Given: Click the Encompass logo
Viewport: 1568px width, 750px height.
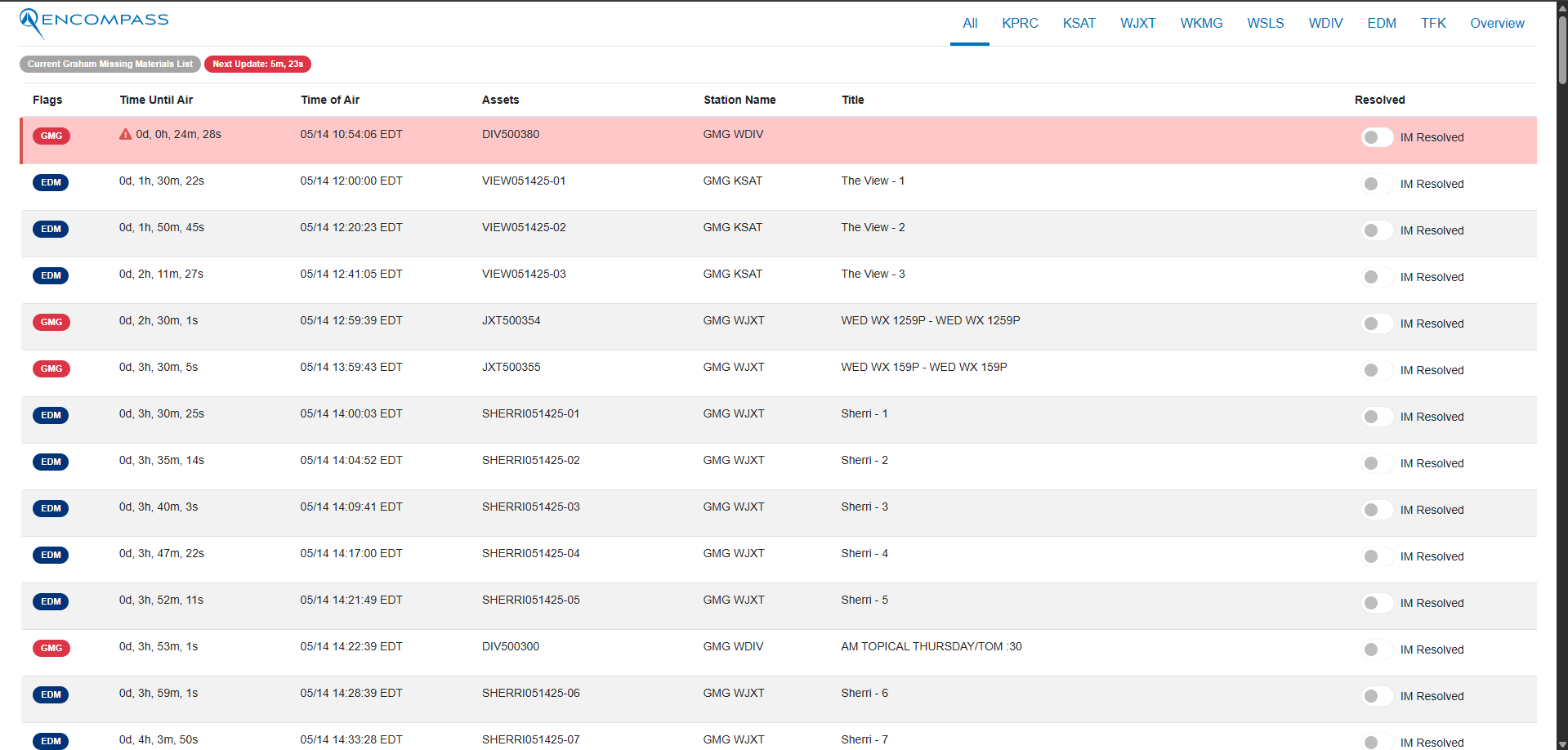Looking at the screenshot, I should tap(93, 20).
